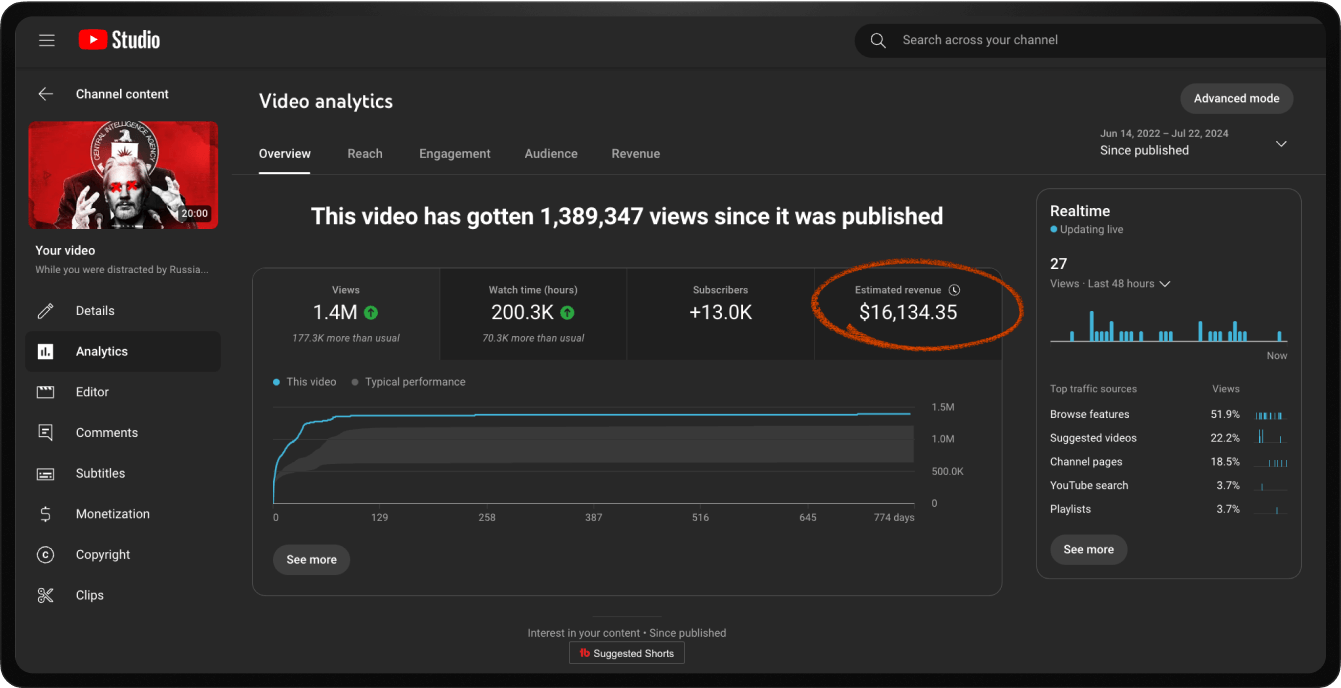This screenshot has height=688, width=1341.
Task: Select the Estimated revenue metric card
Action: [x=908, y=314]
